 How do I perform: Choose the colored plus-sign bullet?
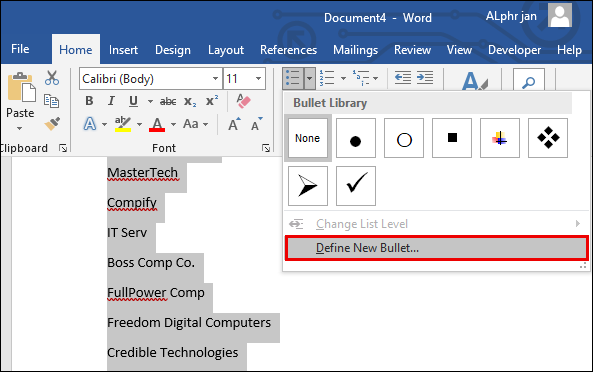(500, 138)
